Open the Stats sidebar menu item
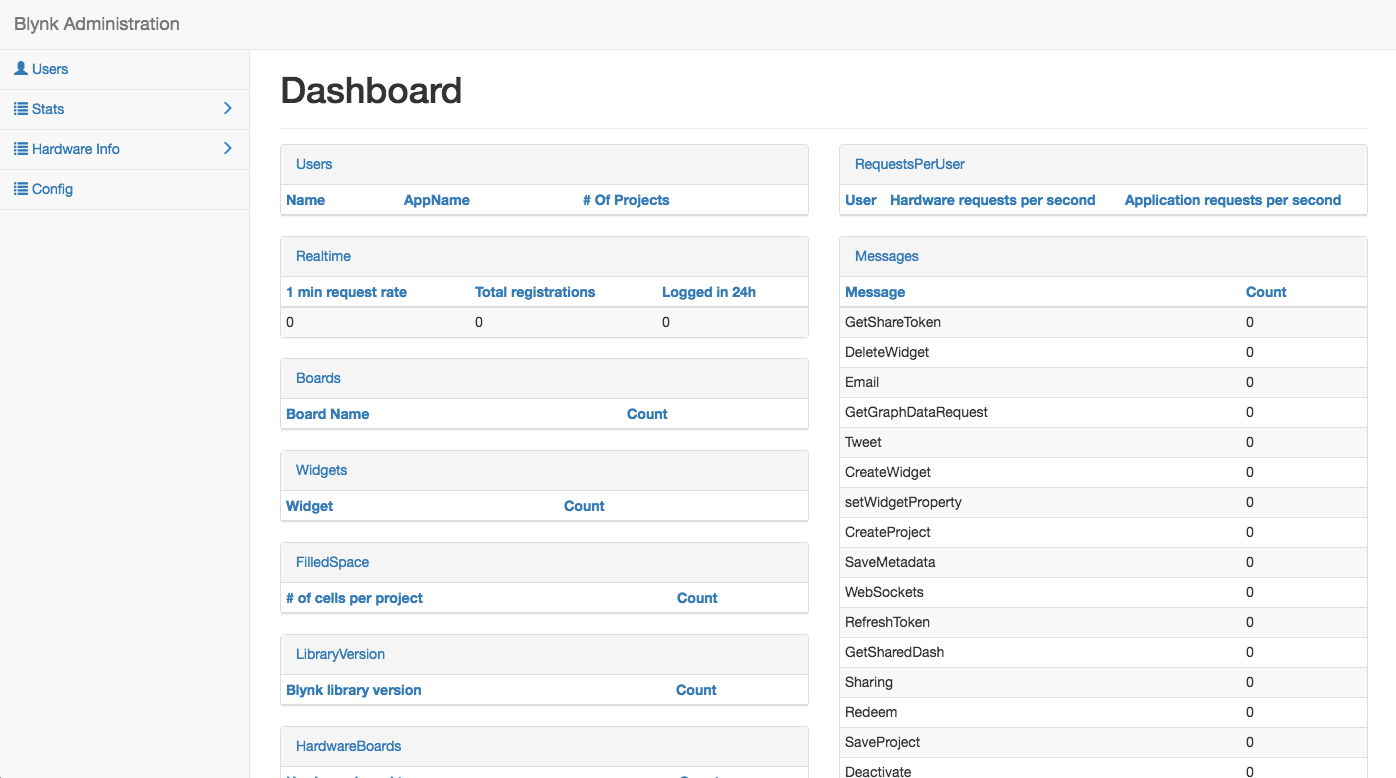 [124, 109]
